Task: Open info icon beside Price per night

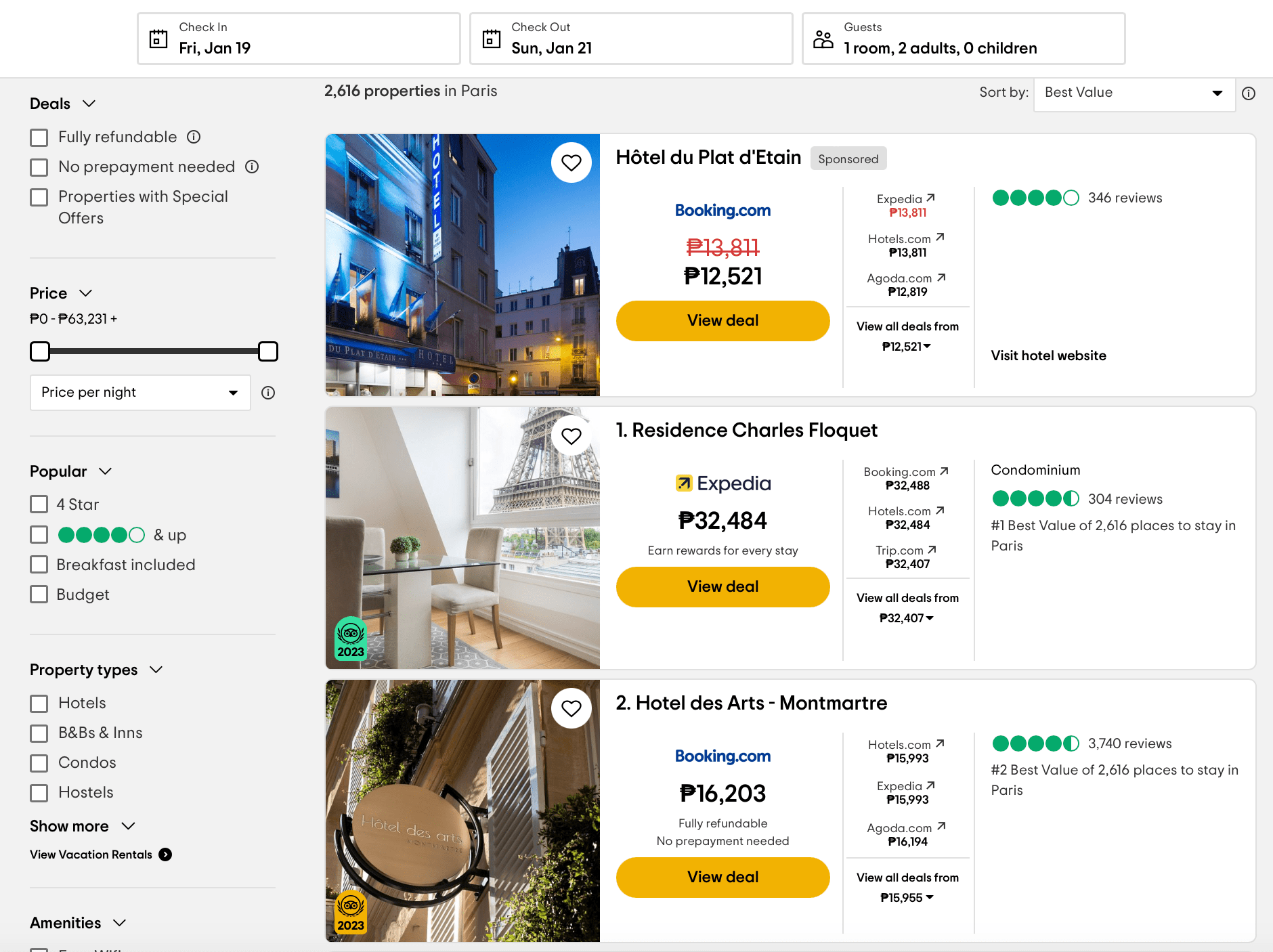Action: 268,393
